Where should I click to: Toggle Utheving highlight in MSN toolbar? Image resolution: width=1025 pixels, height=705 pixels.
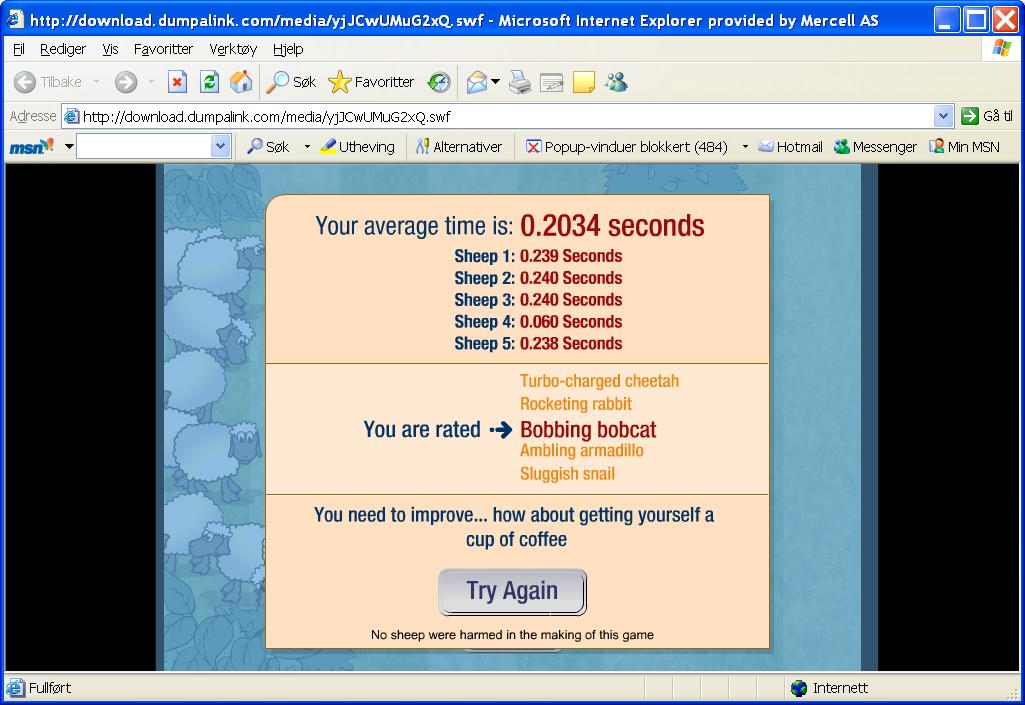coord(358,146)
